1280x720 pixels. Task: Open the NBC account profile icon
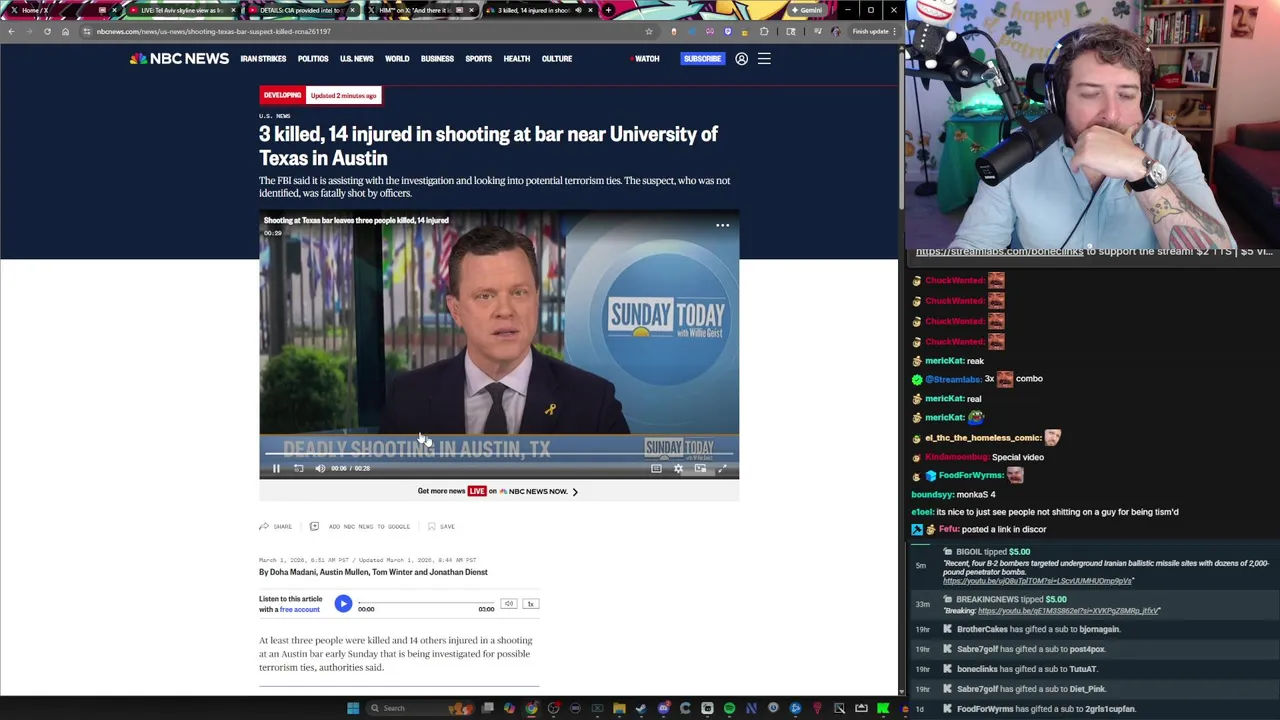[741, 59]
